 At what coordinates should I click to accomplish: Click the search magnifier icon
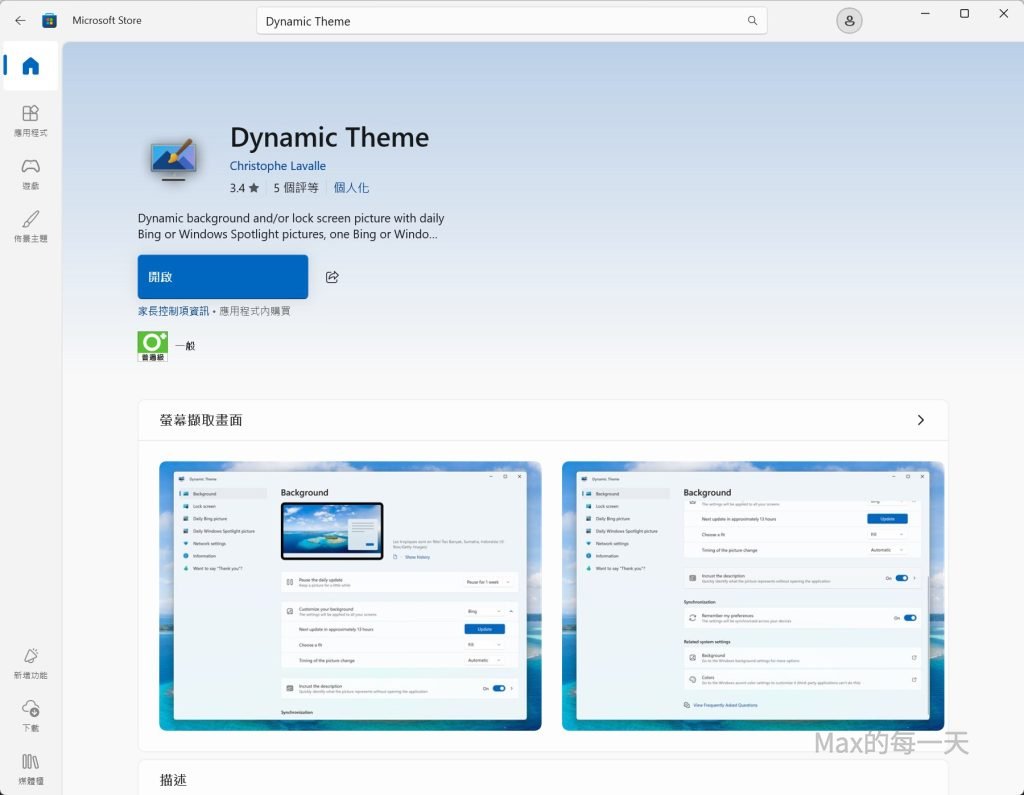(x=752, y=21)
